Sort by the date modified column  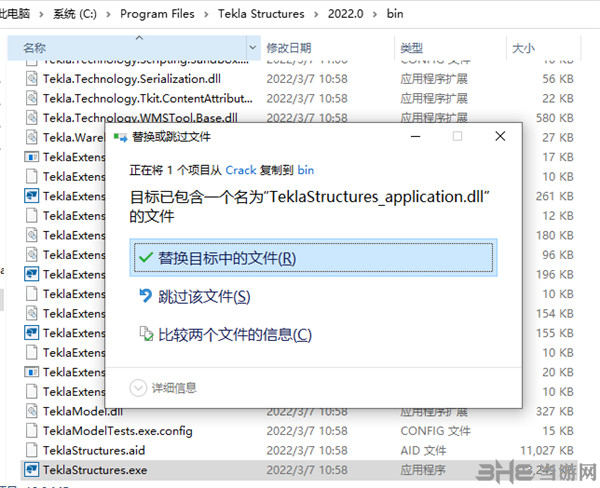[x=289, y=48]
